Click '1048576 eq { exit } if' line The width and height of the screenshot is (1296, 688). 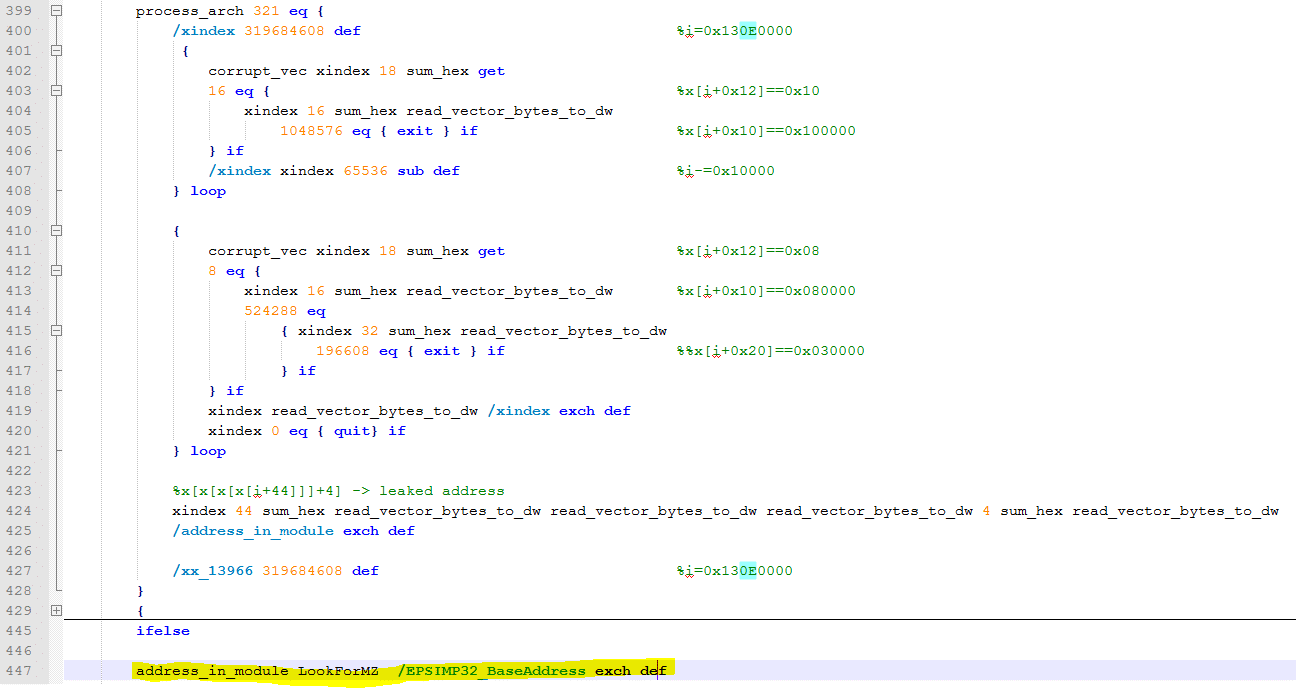[379, 131]
